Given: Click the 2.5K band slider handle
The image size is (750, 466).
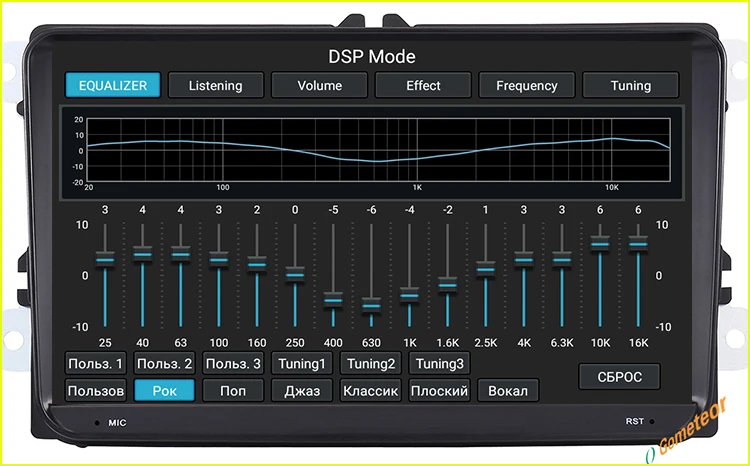Looking at the screenshot, I should pyautogui.click(x=485, y=269).
